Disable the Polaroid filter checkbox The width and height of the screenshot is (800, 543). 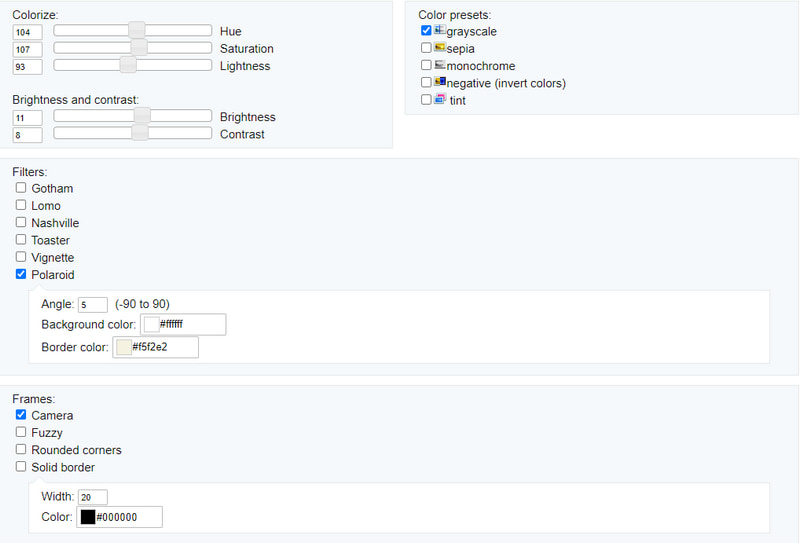[x=21, y=274]
